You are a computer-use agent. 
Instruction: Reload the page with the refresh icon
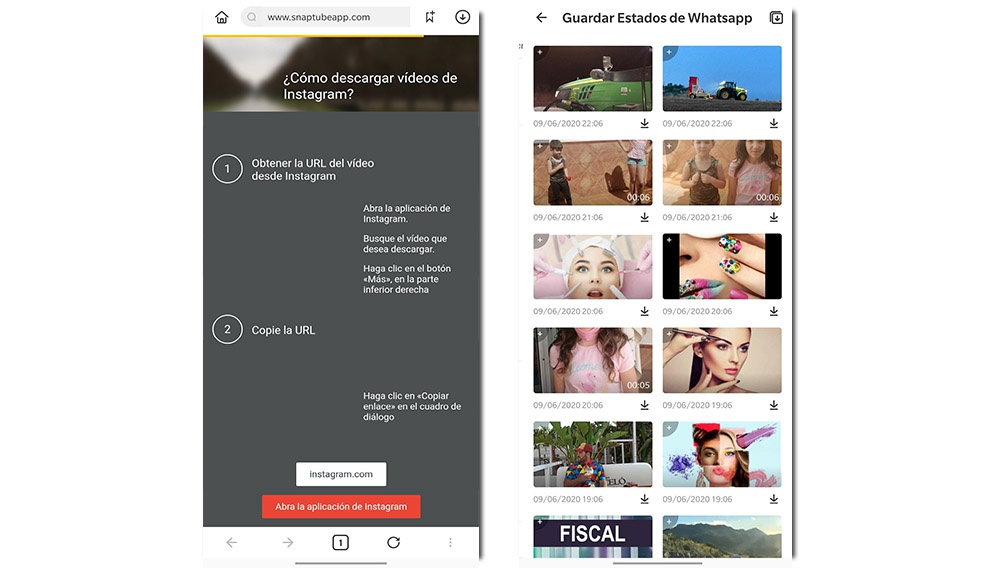pyautogui.click(x=393, y=543)
